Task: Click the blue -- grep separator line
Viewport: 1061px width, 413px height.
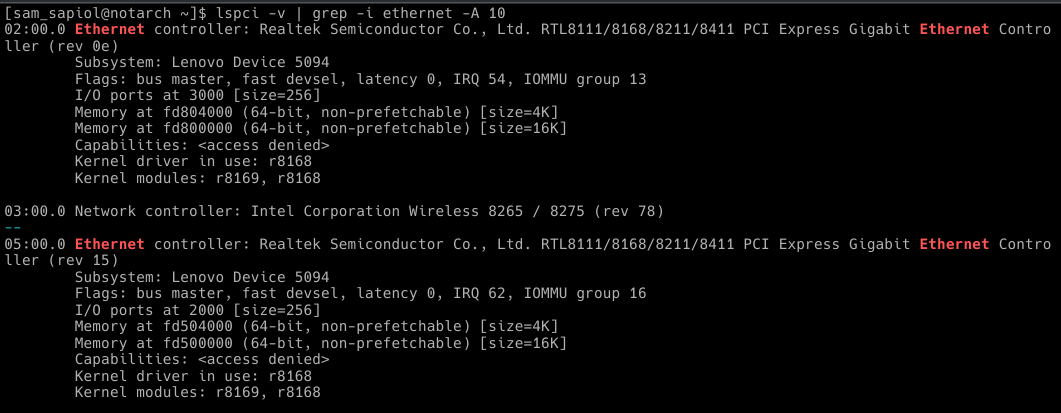Action: [13, 227]
